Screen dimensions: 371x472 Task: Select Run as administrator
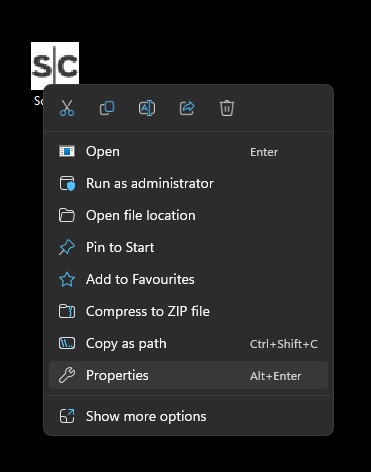pyautogui.click(x=188, y=184)
